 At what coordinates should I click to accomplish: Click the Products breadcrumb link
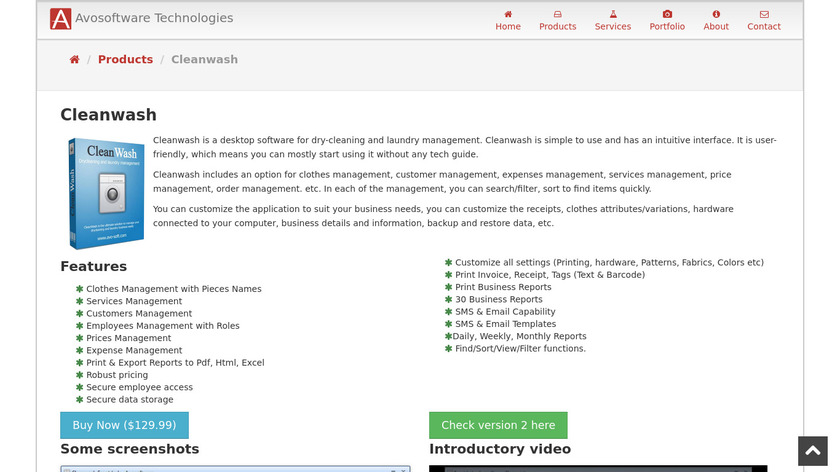click(125, 59)
